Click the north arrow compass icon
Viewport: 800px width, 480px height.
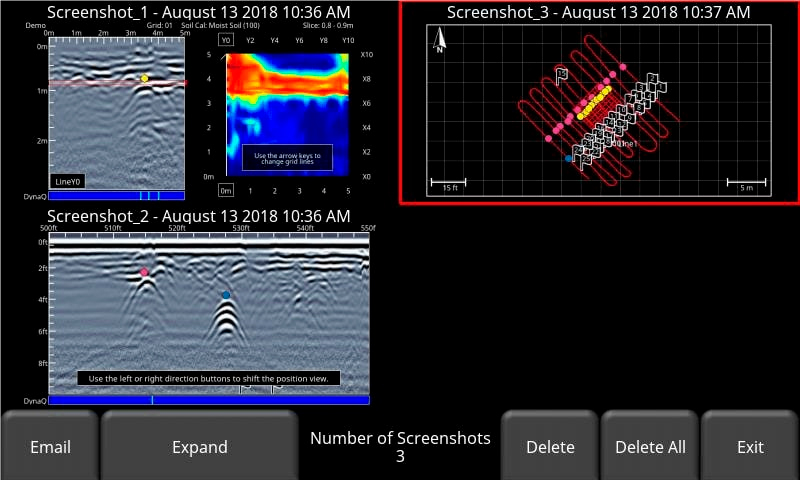pos(439,40)
